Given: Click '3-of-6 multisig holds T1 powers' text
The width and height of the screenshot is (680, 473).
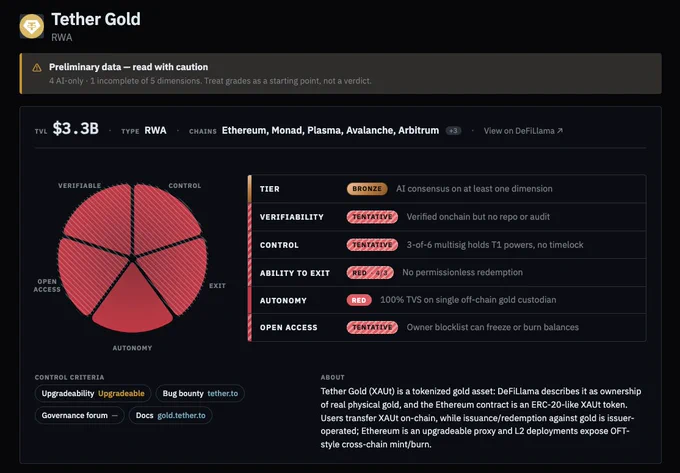Looking at the screenshot, I should (x=469, y=245).
